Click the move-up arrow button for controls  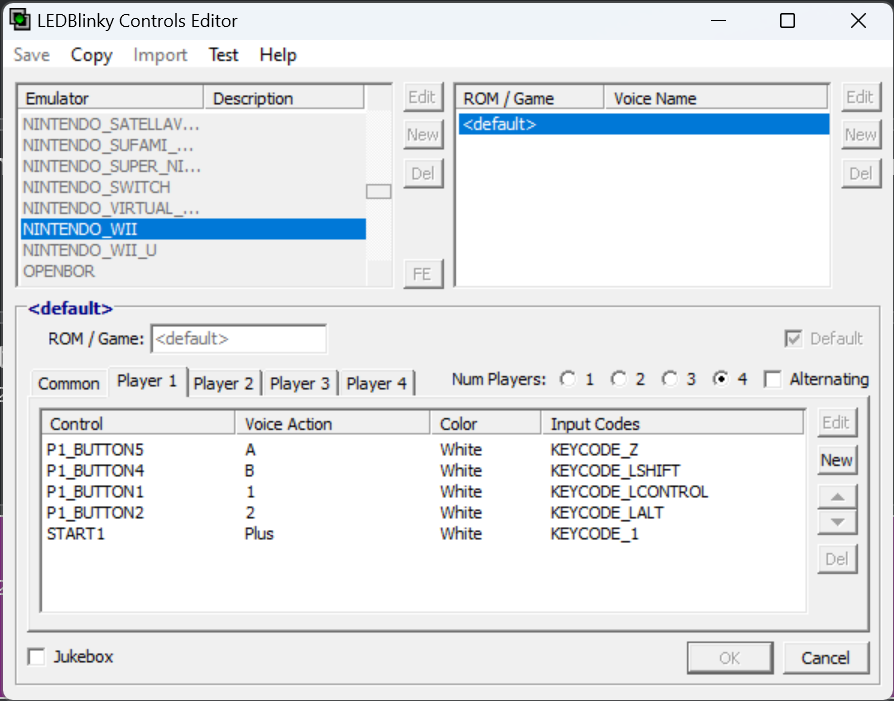(837, 497)
